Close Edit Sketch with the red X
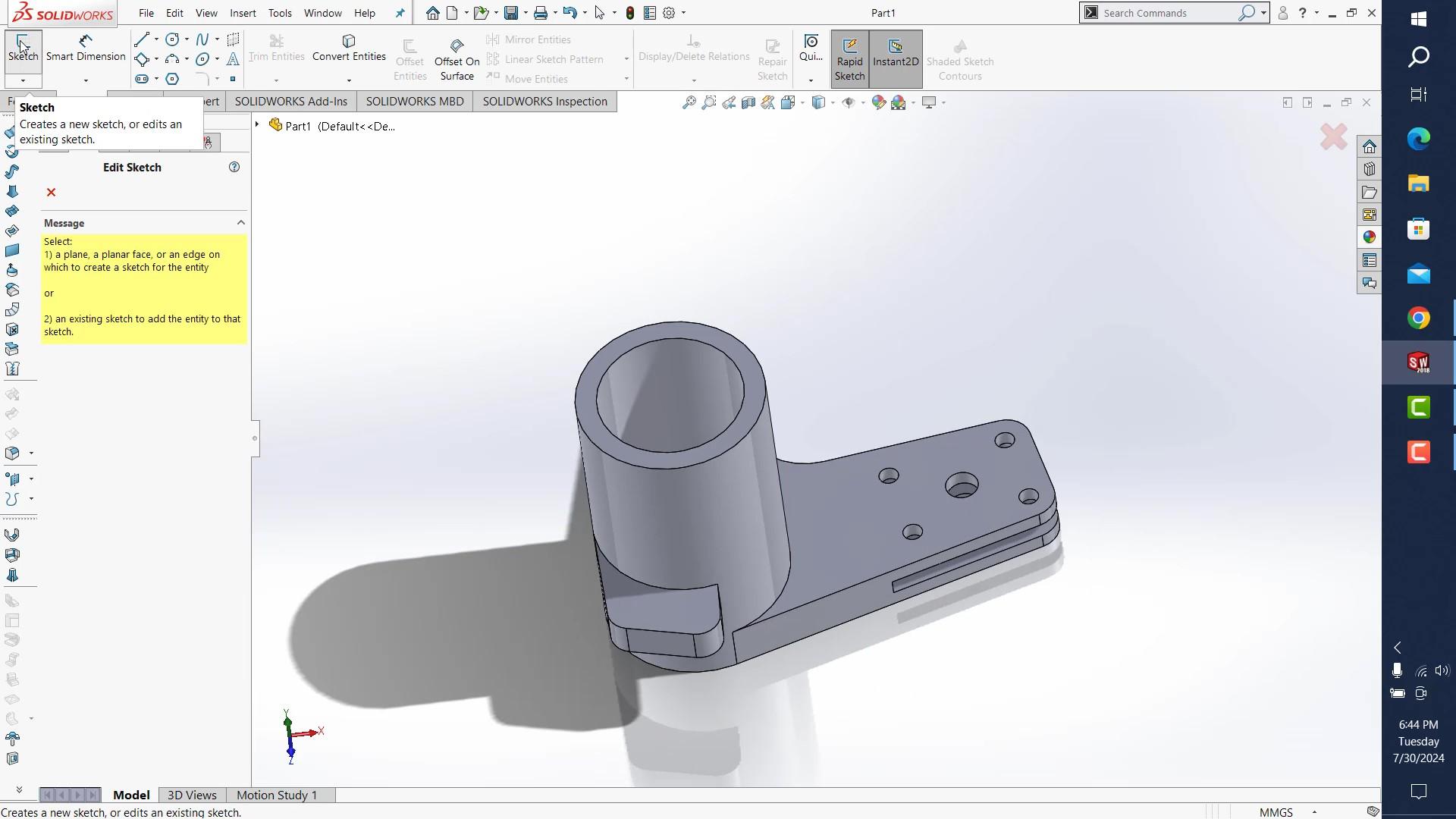The width and height of the screenshot is (1456, 819). [51, 193]
